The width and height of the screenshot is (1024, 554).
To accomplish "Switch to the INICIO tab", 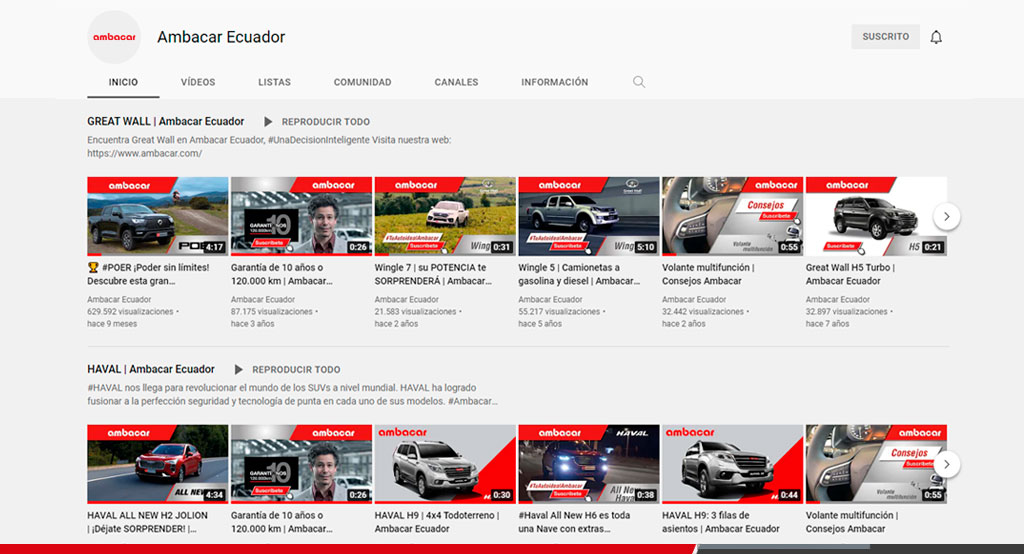I will (123, 82).
